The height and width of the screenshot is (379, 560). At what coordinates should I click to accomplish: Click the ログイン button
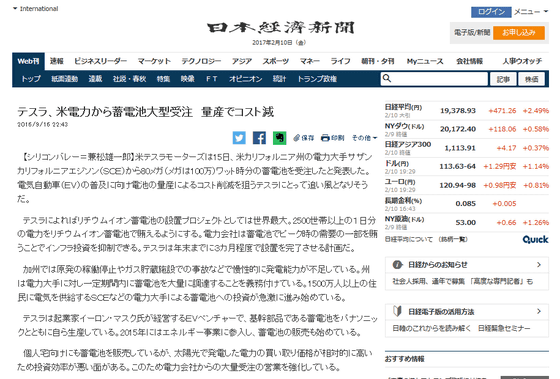coord(491,12)
